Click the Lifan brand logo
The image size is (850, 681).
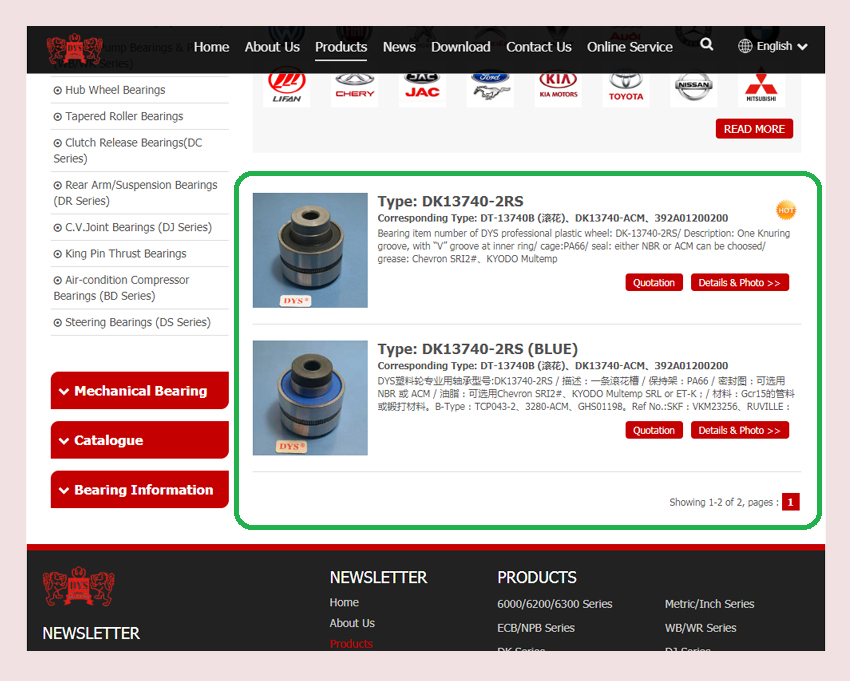[286, 86]
